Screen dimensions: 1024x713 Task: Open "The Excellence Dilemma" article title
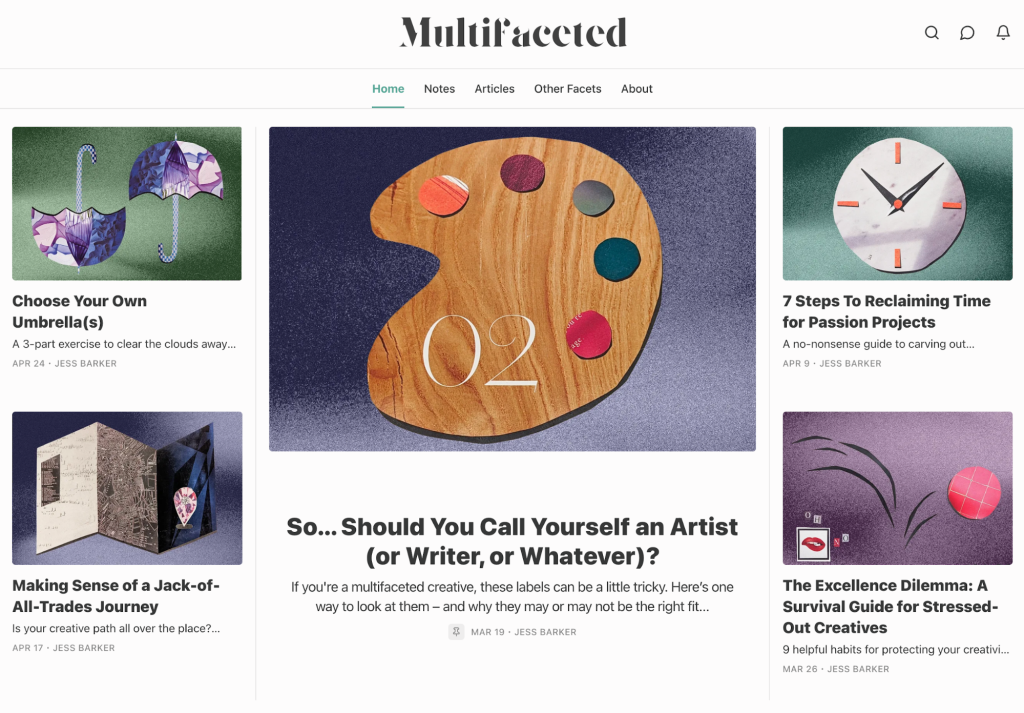tap(890, 606)
